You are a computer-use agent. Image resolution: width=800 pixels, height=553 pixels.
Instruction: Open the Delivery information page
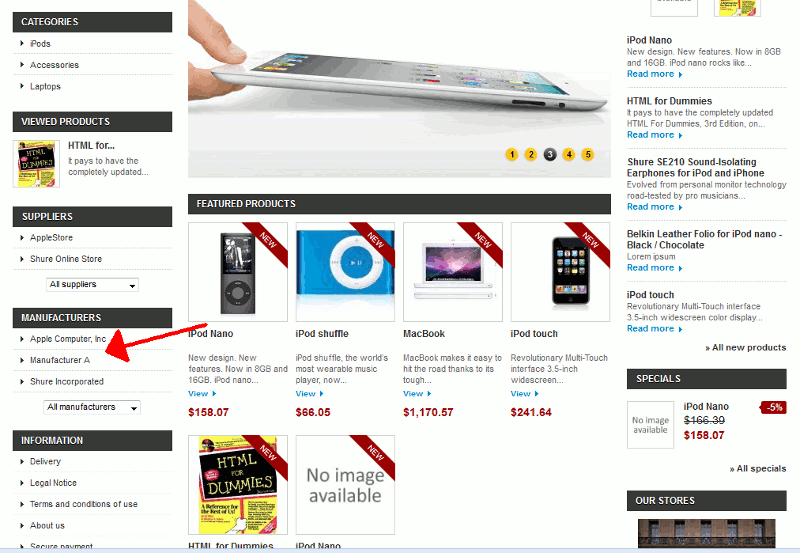pyautogui.click(x=45, y=462)
